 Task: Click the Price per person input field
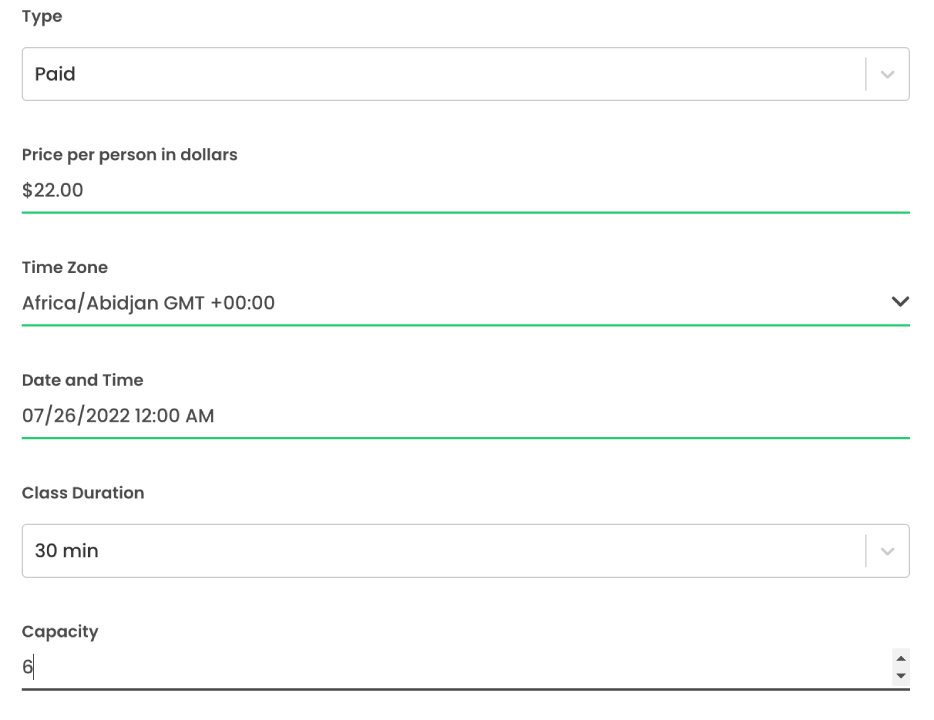click(x=465, y=190)
